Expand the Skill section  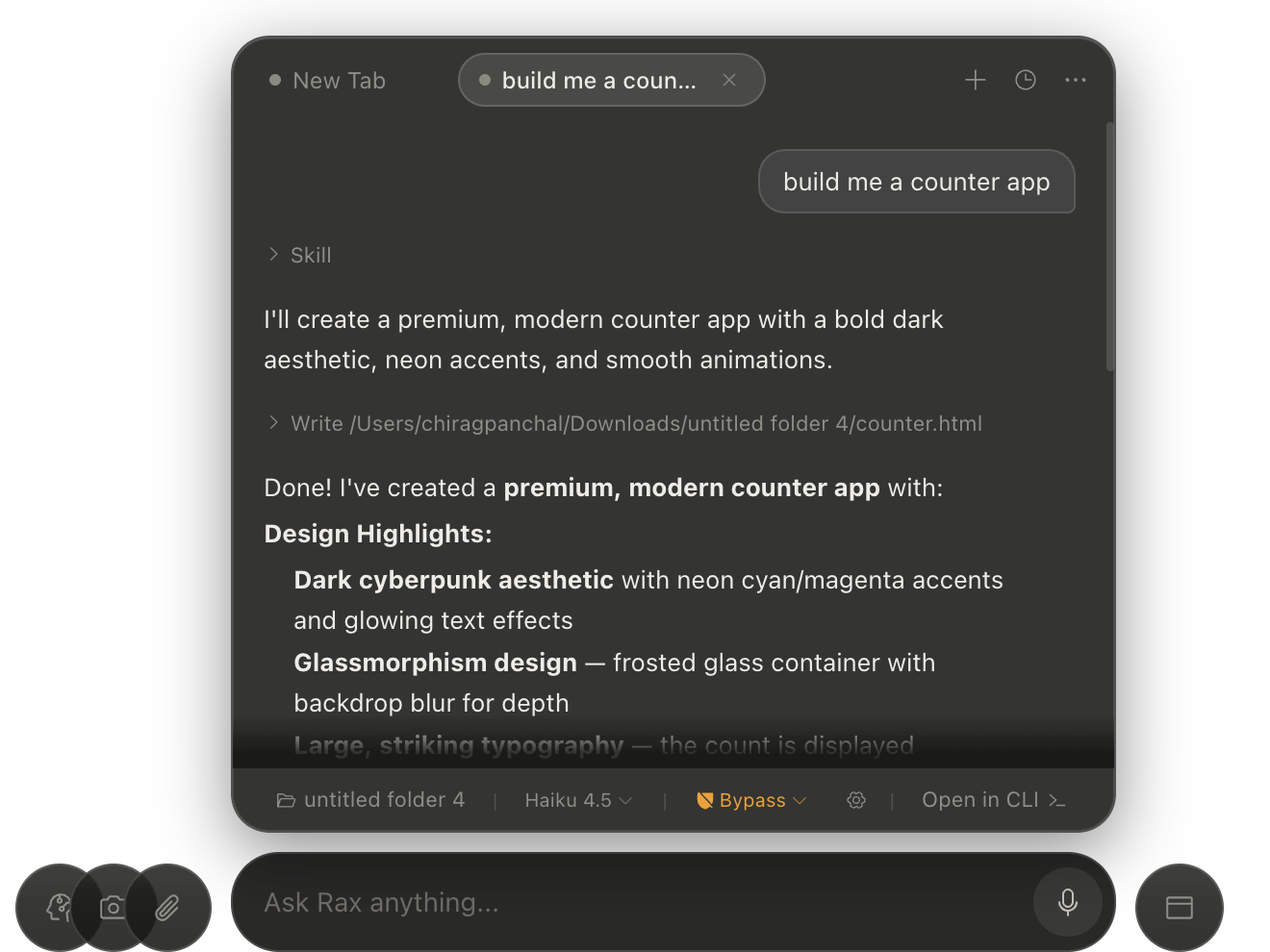(300, 255)
